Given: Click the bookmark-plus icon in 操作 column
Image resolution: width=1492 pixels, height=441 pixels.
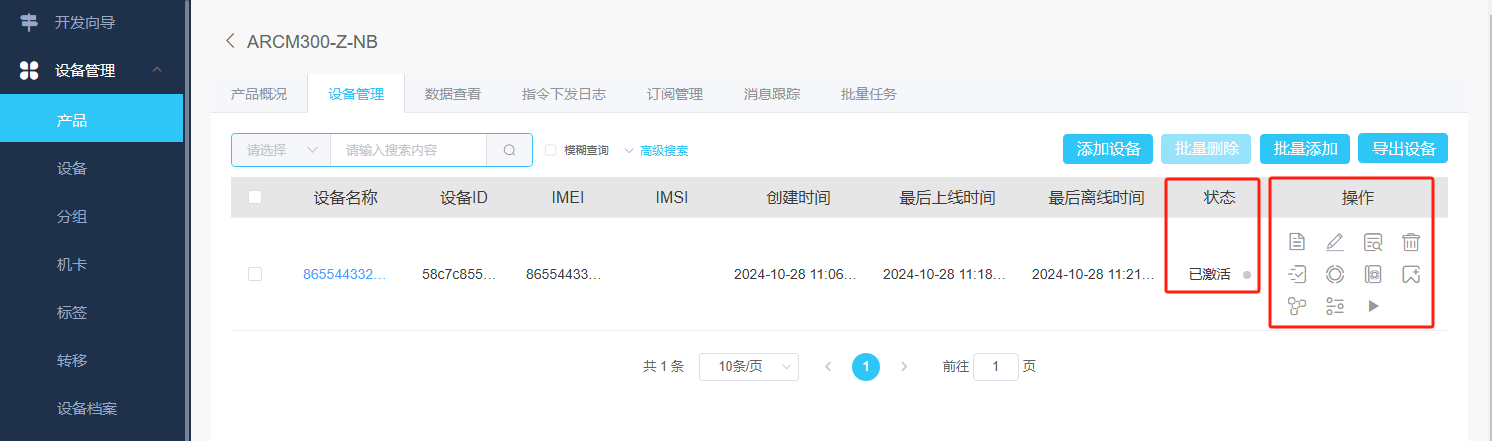Looking at the screenshot, I should (x=1410, y=274).
